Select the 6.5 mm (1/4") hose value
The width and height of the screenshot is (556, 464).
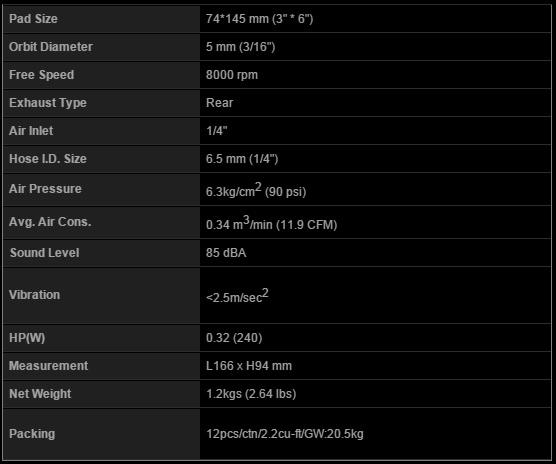[x=242, y=159]
